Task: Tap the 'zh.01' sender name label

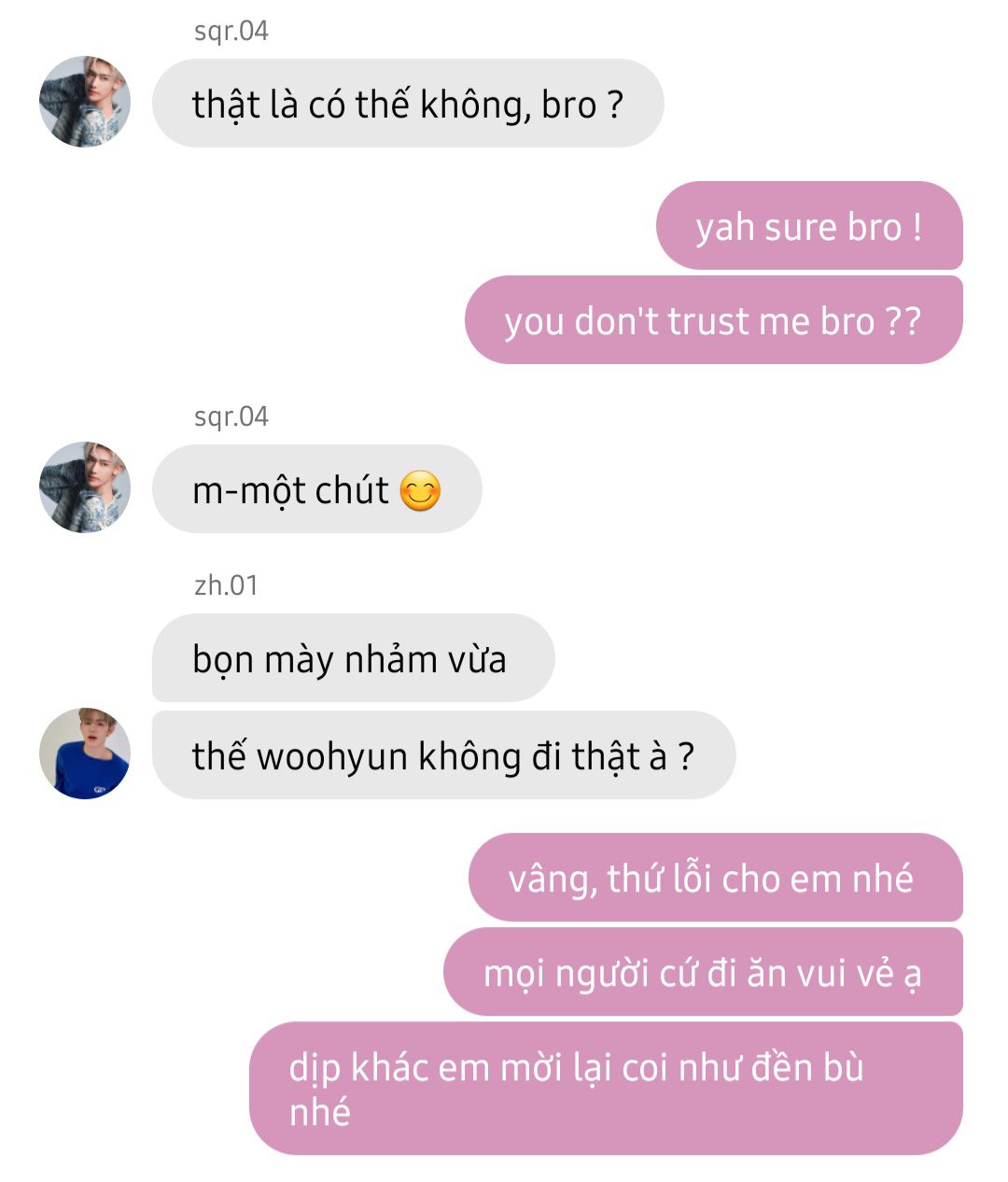Action: click(226, 585)
